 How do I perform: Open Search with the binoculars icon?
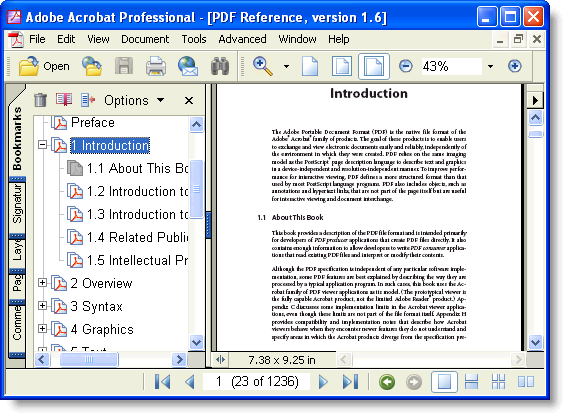click(x=220, y=66)
